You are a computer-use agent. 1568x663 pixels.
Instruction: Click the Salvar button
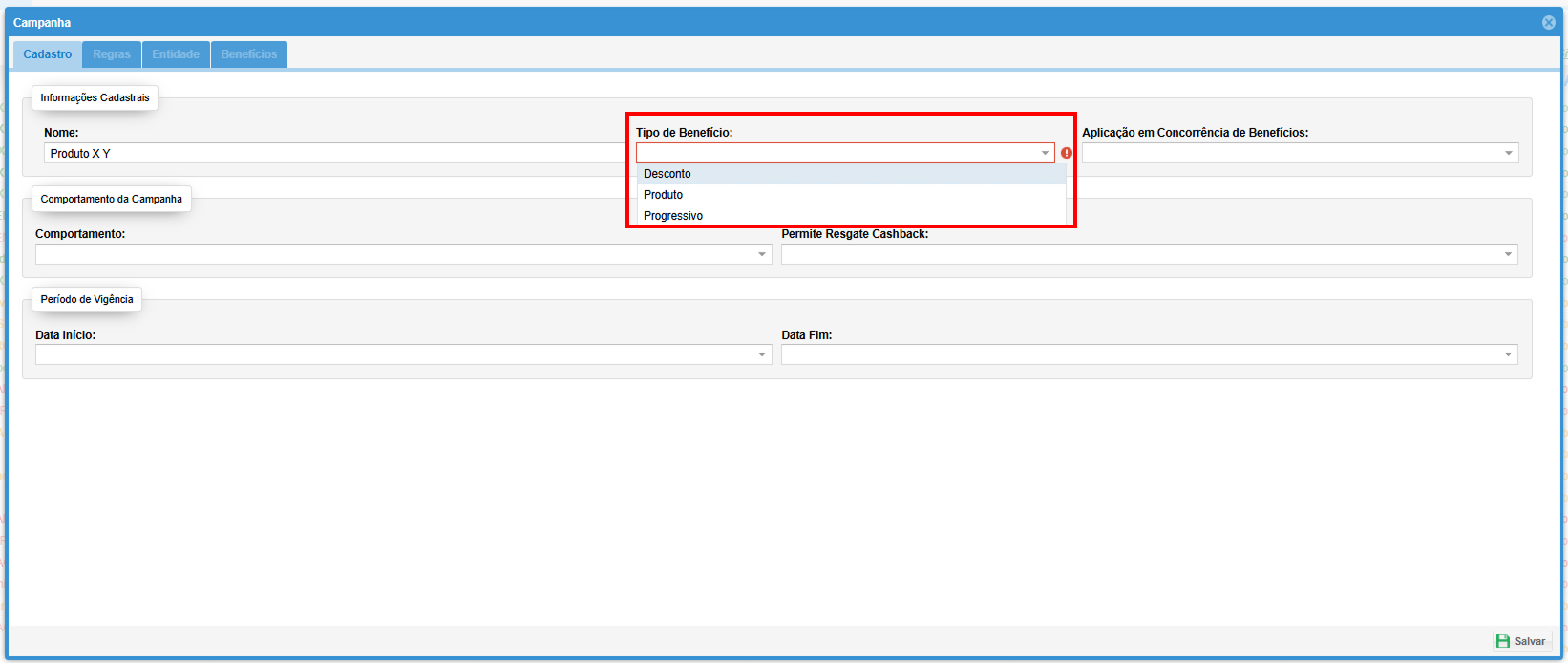tap(1521, 641)
